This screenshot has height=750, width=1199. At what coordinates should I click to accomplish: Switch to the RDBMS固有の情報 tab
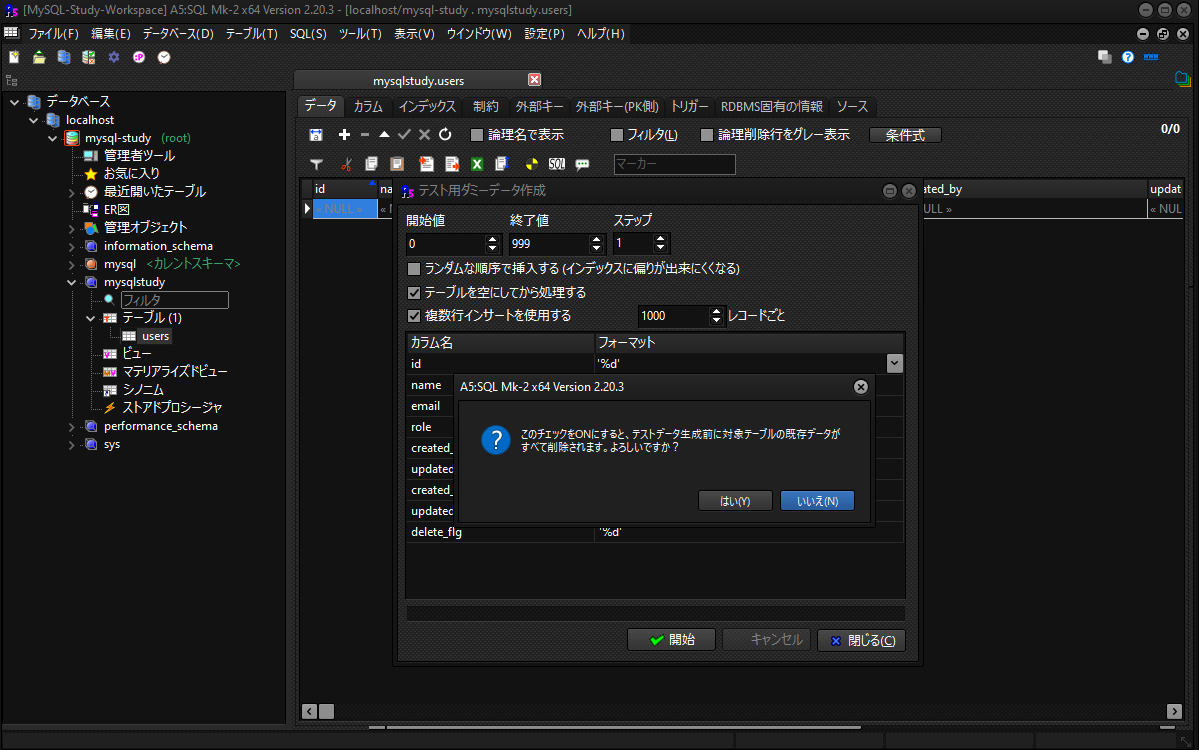(772, 106)
